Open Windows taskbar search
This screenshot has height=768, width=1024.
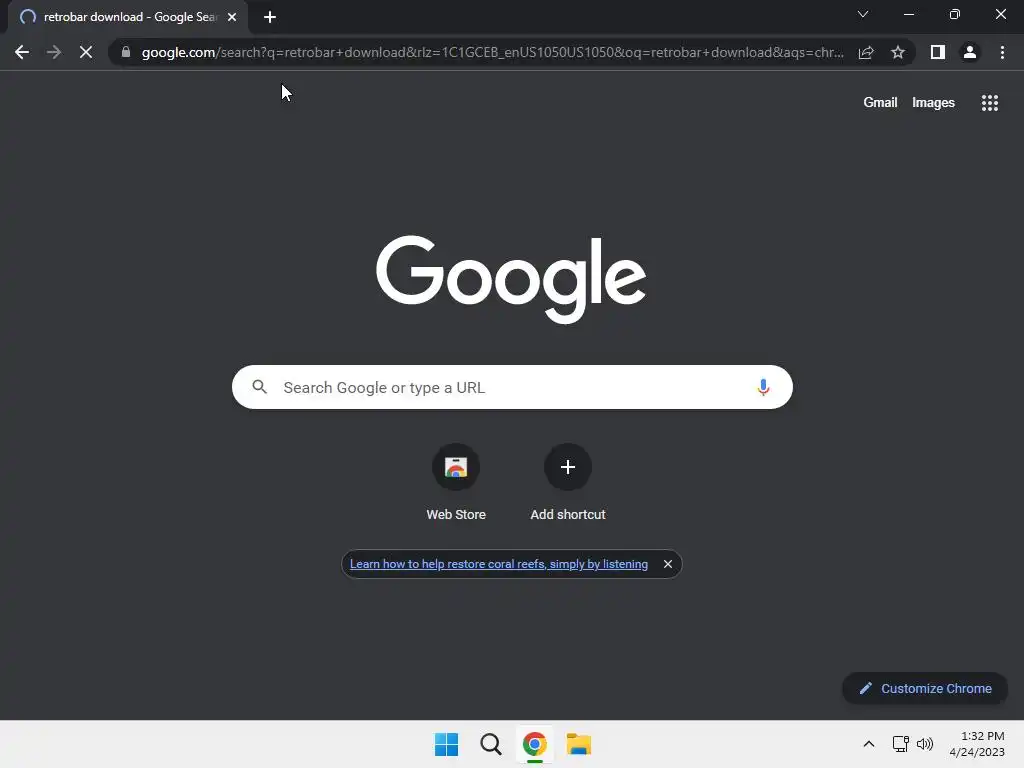(490, 744)
